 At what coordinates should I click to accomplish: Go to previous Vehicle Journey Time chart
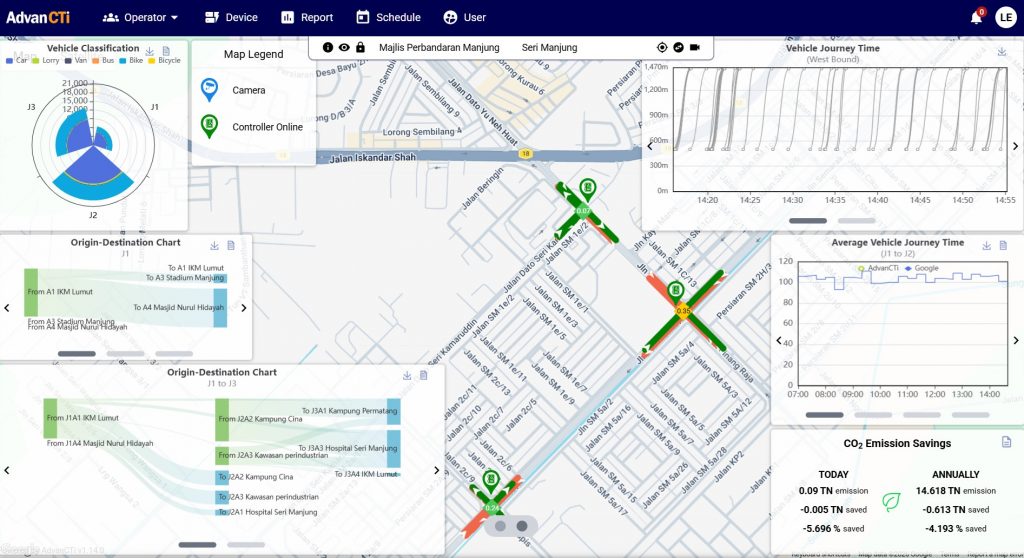point(650,146)
